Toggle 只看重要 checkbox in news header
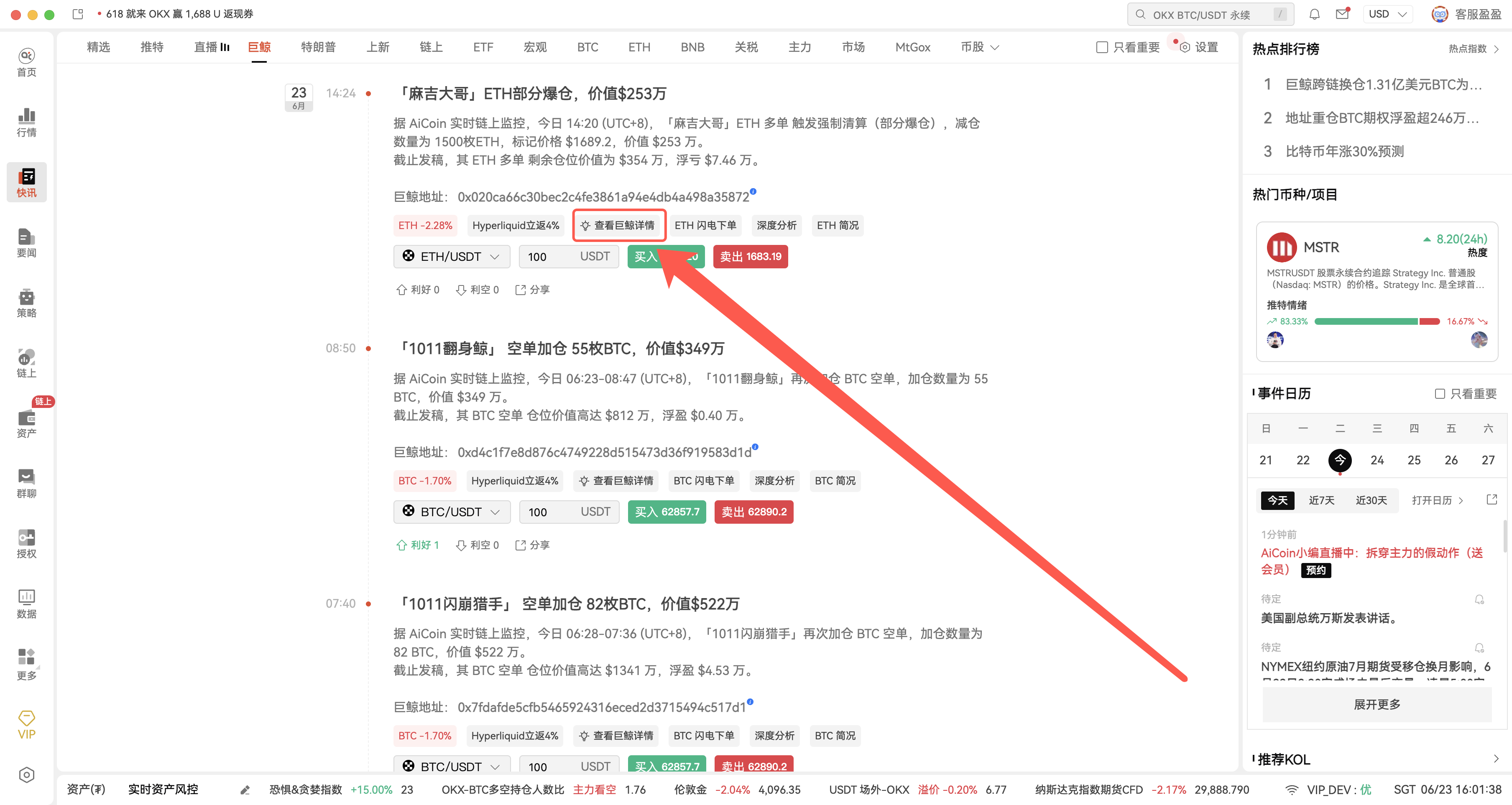1512x805 pixels. [x=1102, y=47]
